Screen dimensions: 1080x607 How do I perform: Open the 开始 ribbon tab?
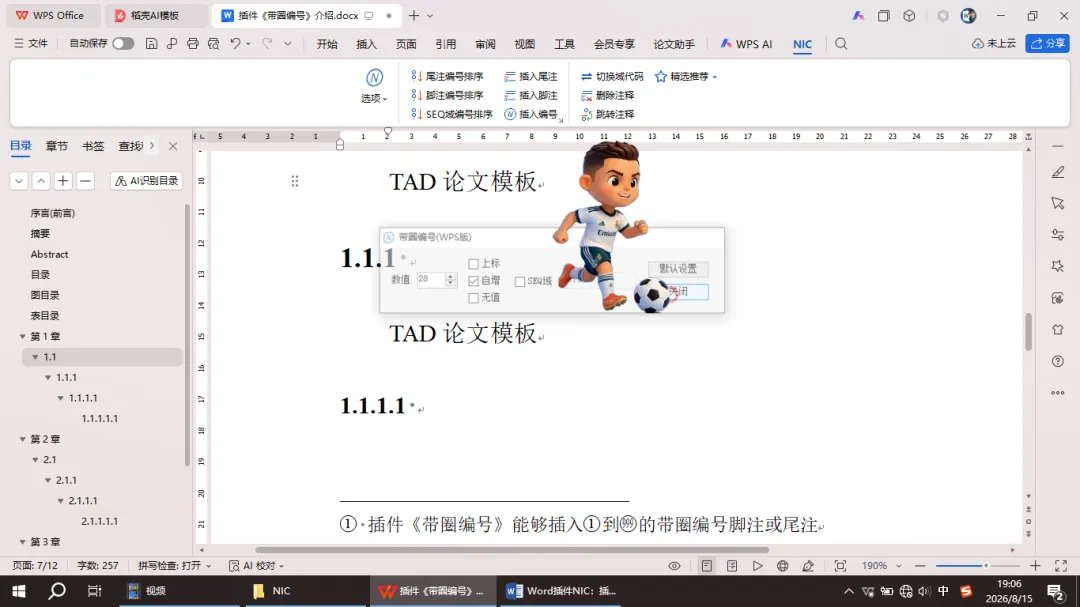click(x=327, y=44)
